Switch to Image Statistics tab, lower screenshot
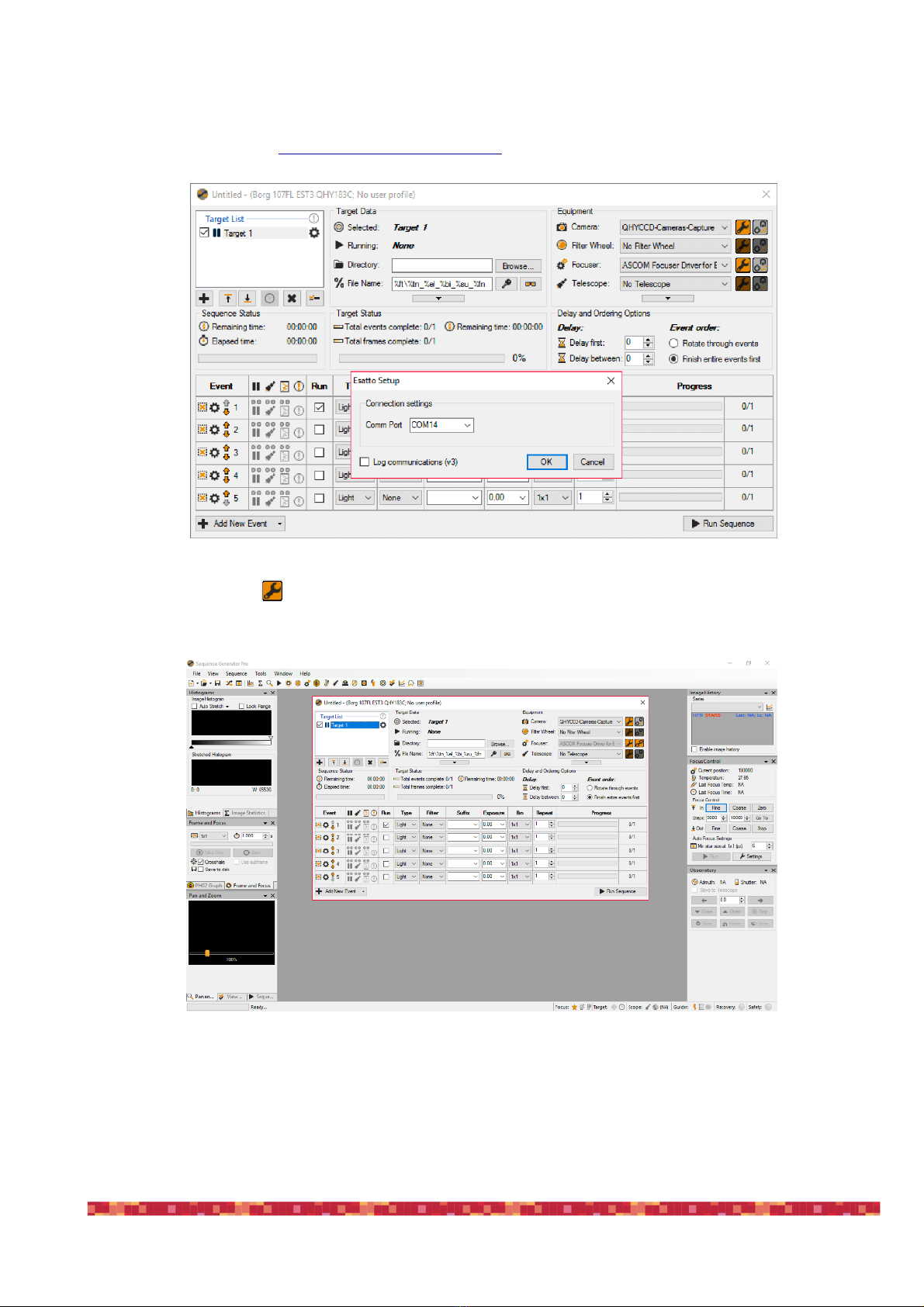 [245, 813]
